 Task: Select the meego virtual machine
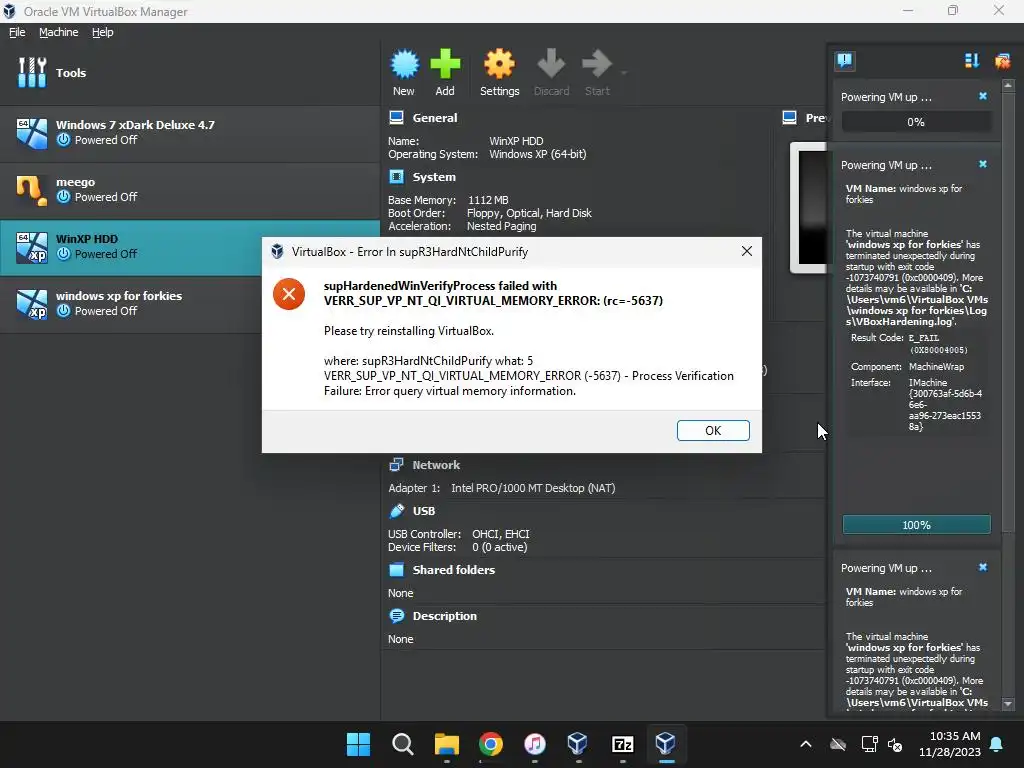189,189
